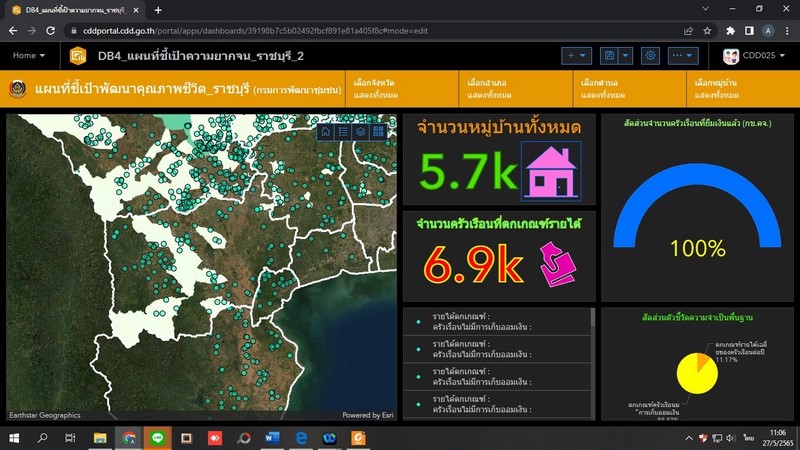Go back in browser history
Image resolution: width=800 pixels, height=450 pixels.
(x=13, y=31)
